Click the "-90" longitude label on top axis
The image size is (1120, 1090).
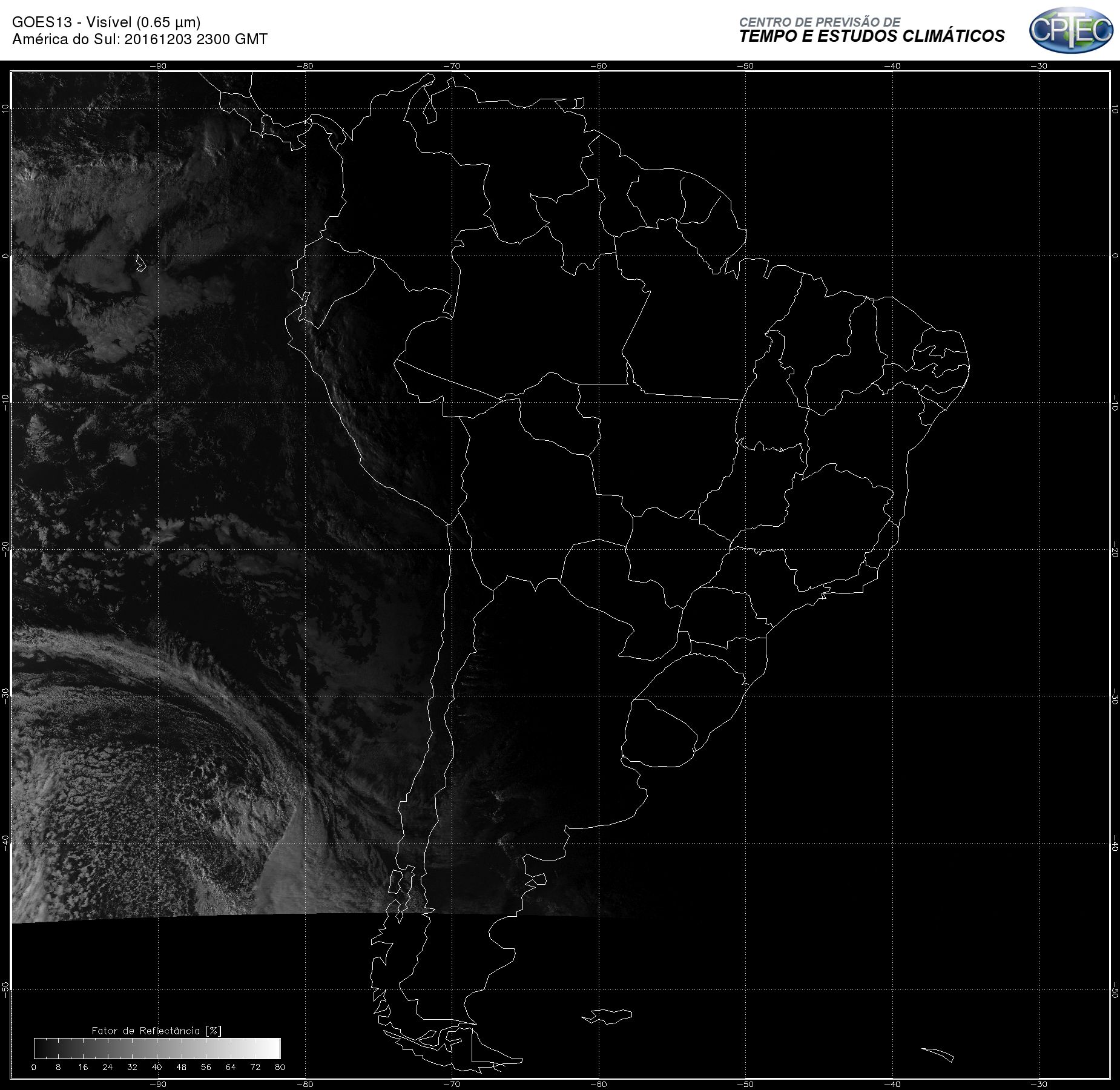(158, 66)
